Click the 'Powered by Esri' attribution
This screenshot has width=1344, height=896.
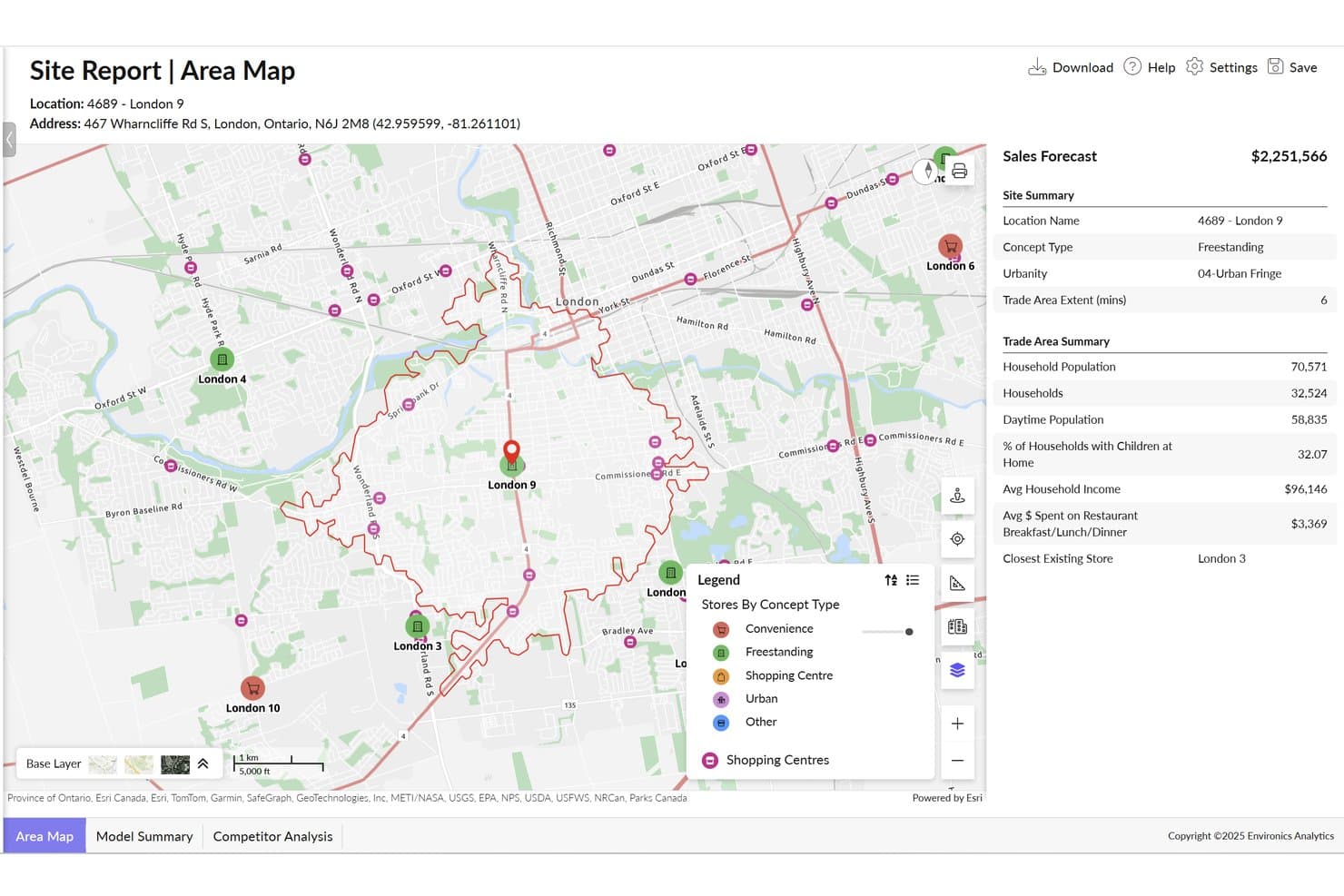click(x=947, y=798)
